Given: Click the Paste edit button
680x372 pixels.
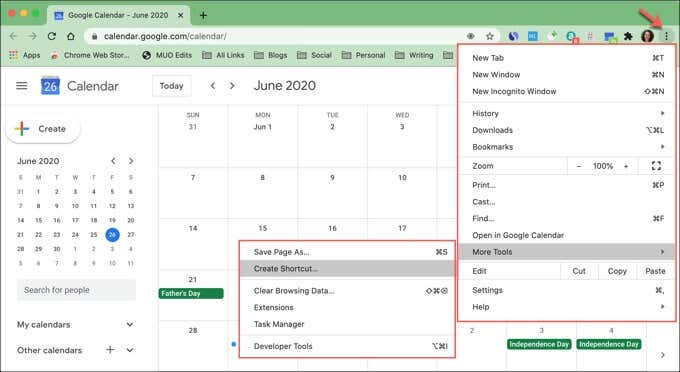Looking at the screenshot, I should point(655,271).
